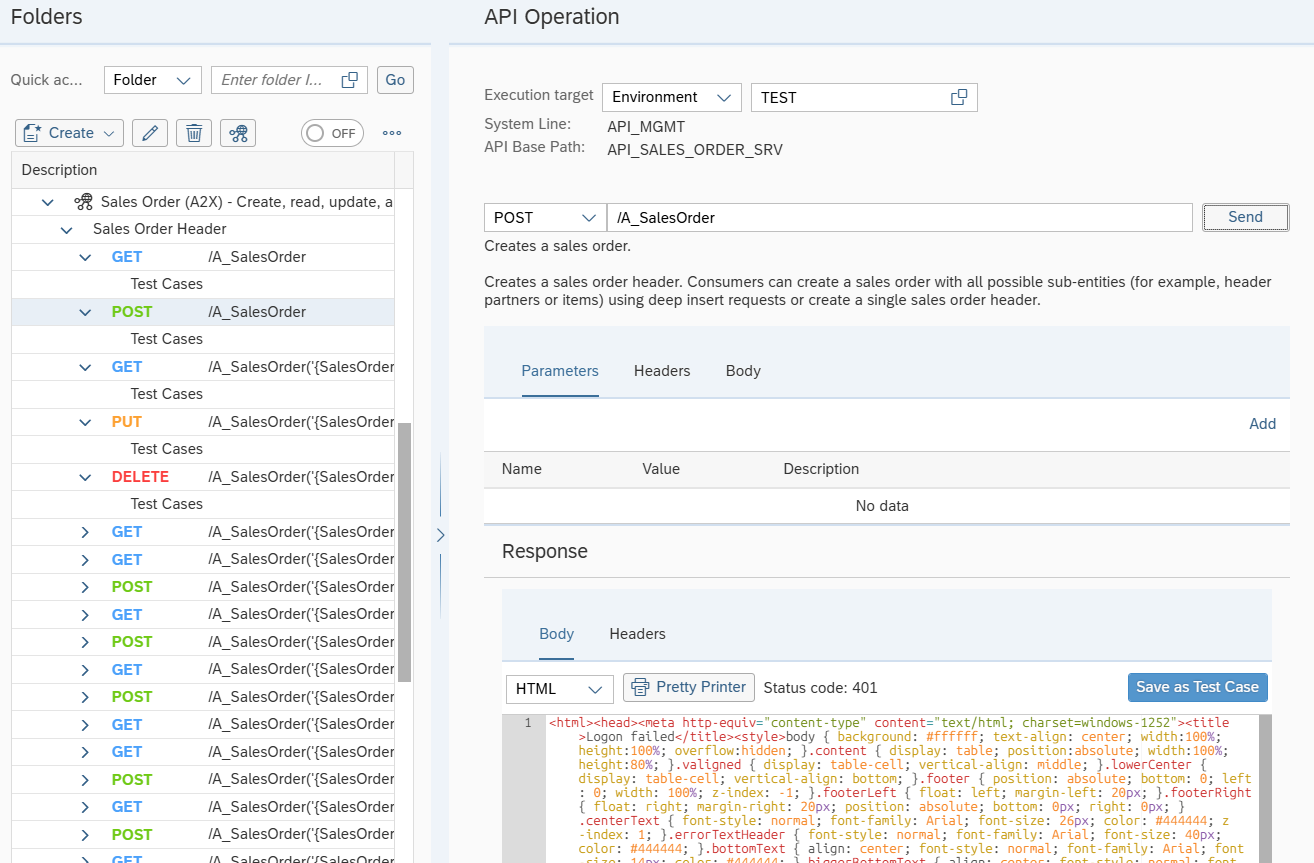The width and height of the screenshot is (1314, 863).
Task: Click the Add parameter link
Action: coord(1262,424)
